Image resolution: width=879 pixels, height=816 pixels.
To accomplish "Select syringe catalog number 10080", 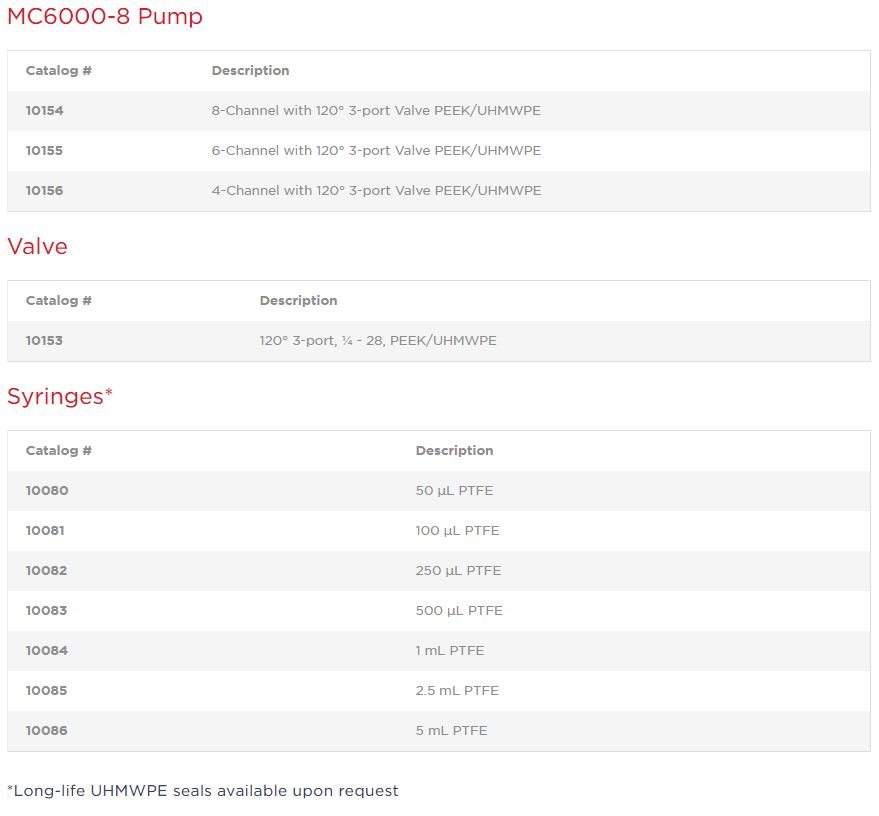I will (47, 491).
